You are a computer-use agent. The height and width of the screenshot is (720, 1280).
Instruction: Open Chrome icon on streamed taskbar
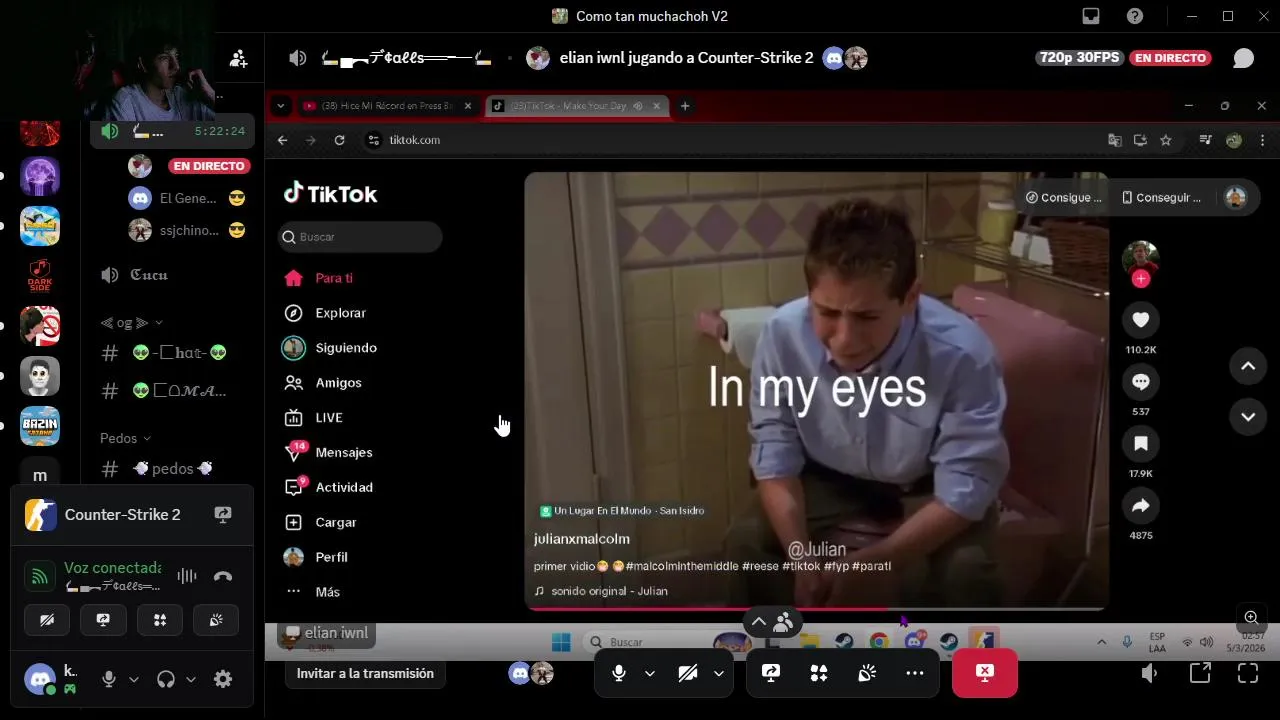tap(879, 642)
